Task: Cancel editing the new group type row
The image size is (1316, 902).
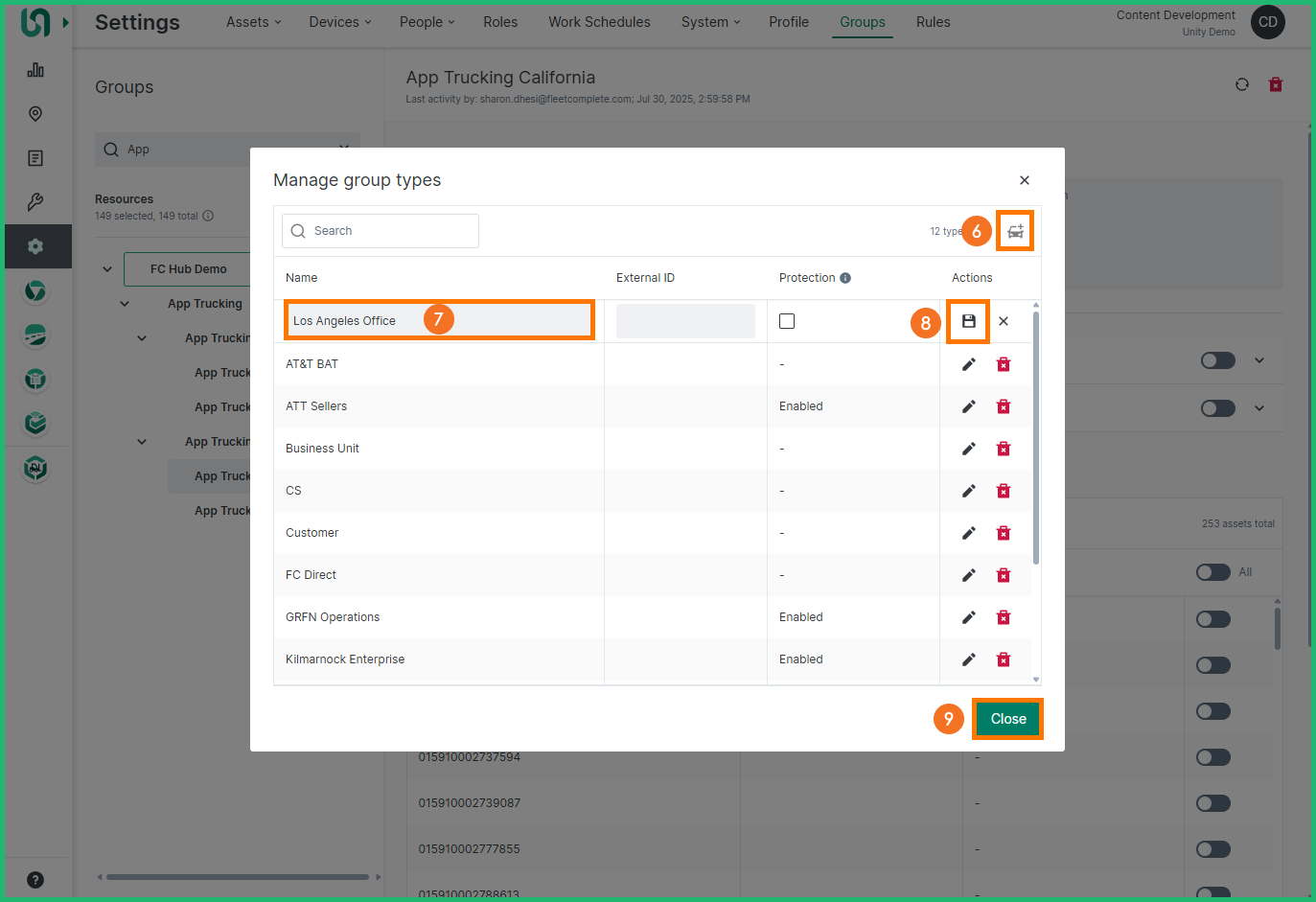Action: pyautogui.click(x=1004, y=321)
